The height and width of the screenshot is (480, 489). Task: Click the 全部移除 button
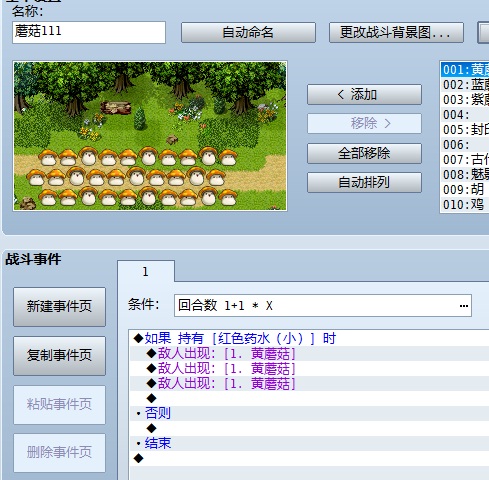(364, 153)
